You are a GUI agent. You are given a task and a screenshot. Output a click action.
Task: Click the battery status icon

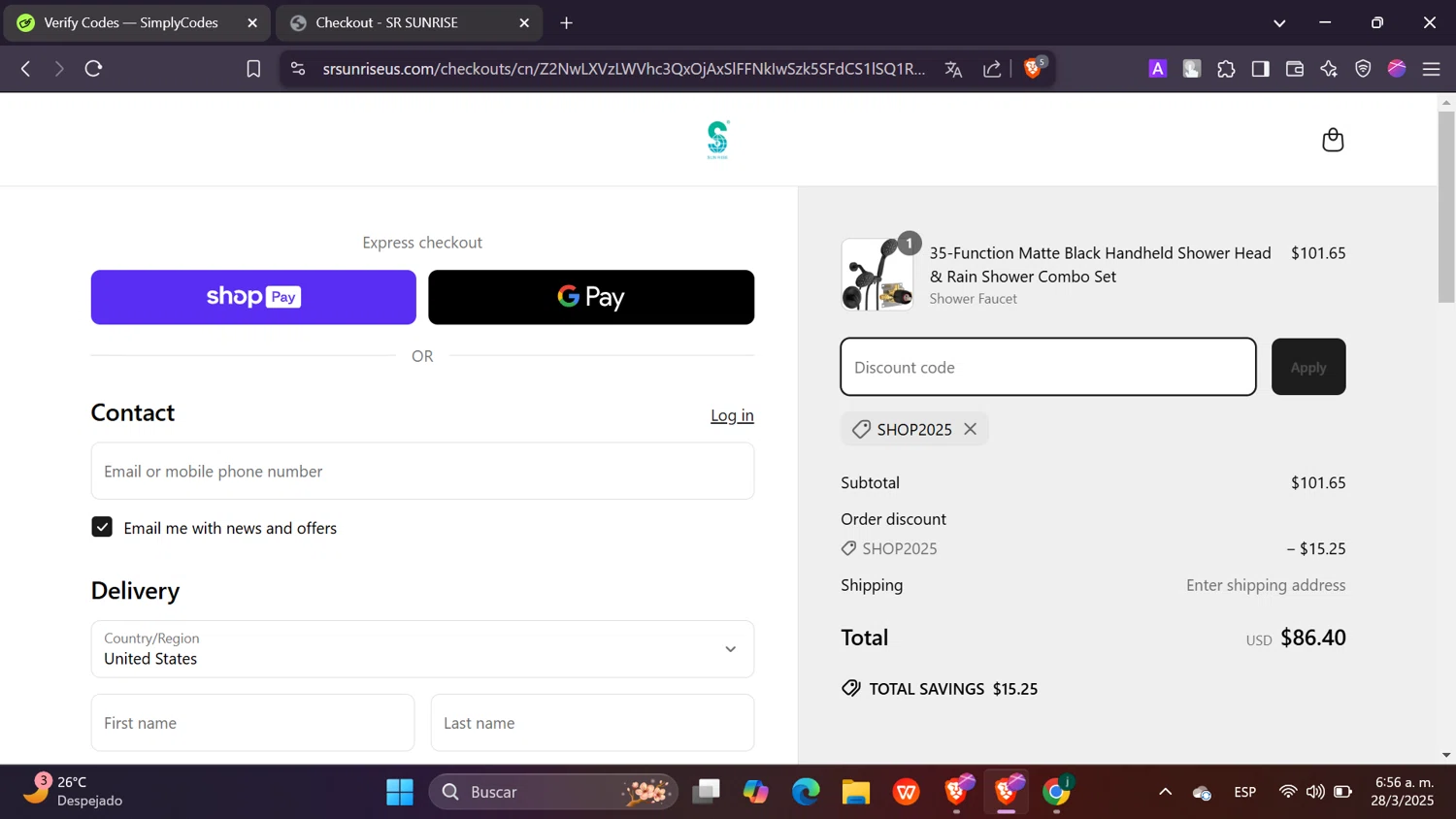pos(1342,792)
